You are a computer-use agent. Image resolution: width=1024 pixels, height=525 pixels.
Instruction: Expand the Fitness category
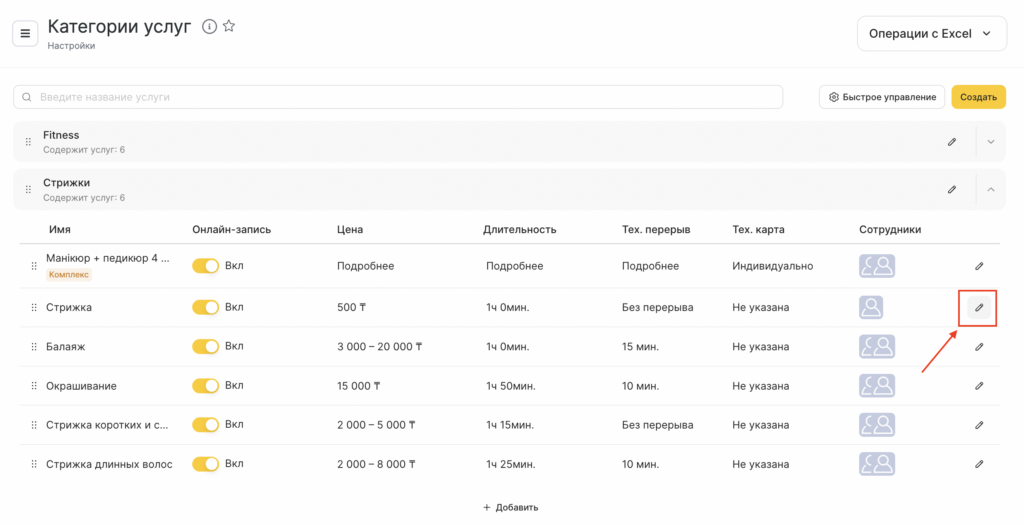pos(991,142)
